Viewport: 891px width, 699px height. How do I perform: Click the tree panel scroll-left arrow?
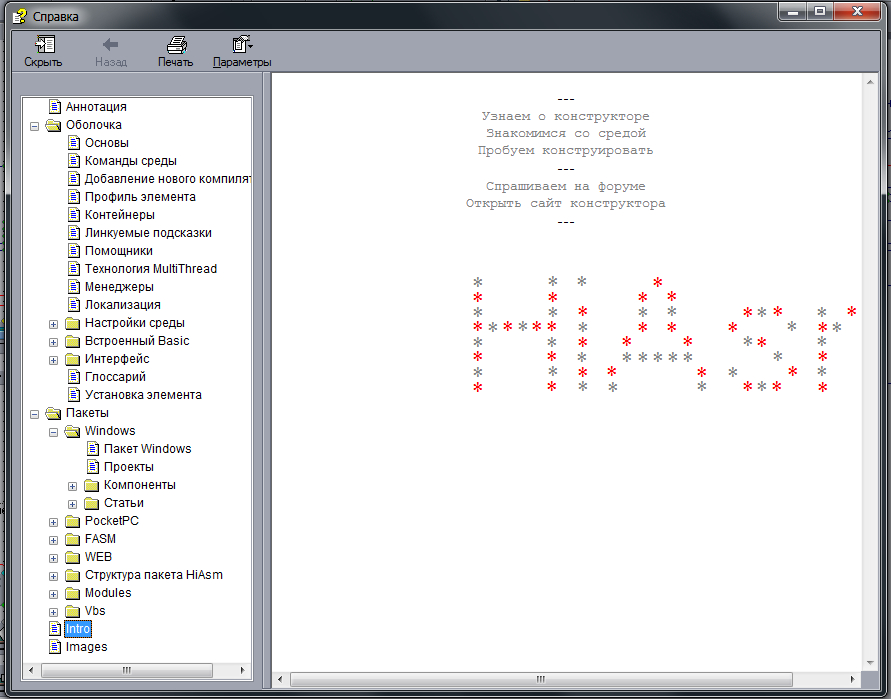click(31, 671)
